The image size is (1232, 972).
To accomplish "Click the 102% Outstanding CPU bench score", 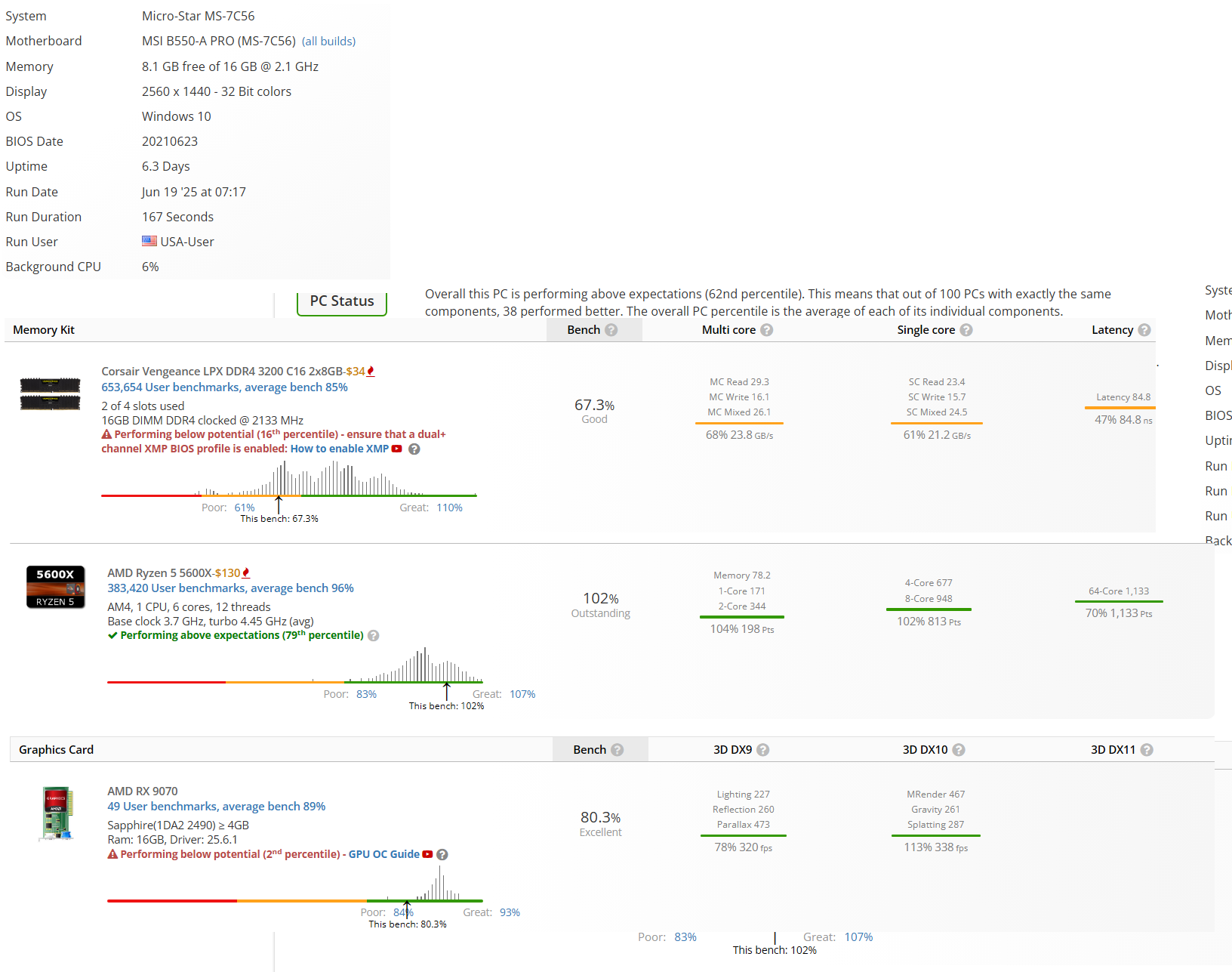I will click(x=600, y=604).
